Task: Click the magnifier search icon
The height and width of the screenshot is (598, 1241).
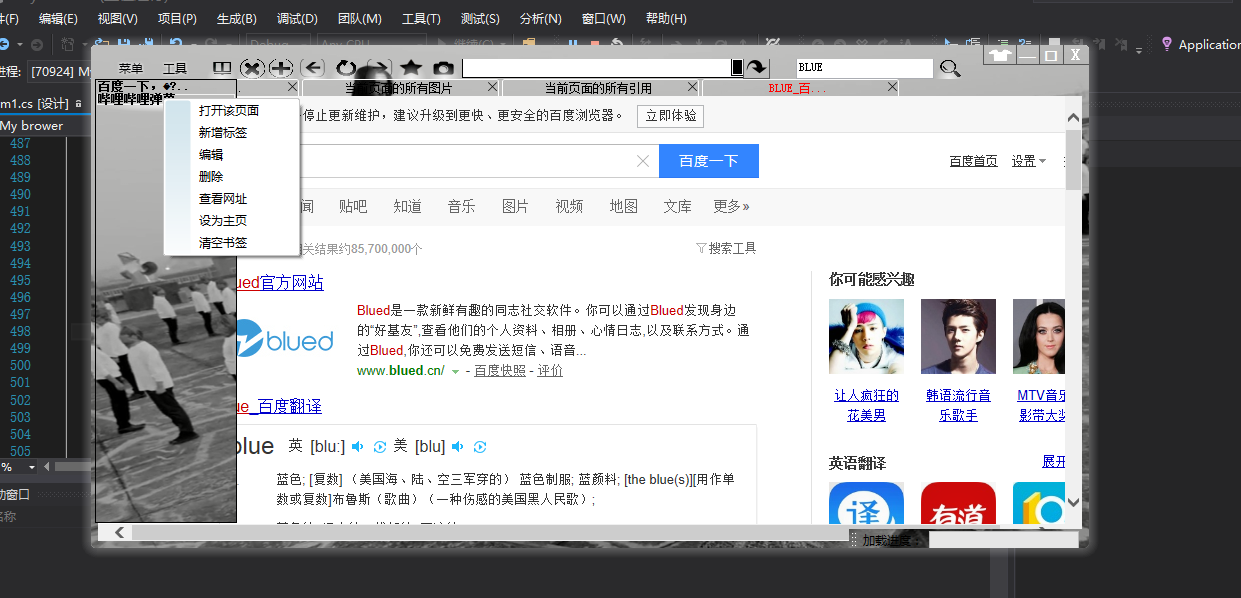Action: (x=950, y=68)
